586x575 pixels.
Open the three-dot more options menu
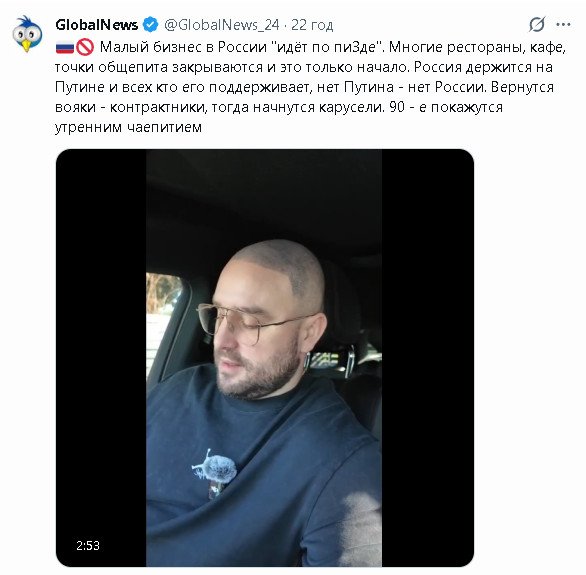click(563, 25)
